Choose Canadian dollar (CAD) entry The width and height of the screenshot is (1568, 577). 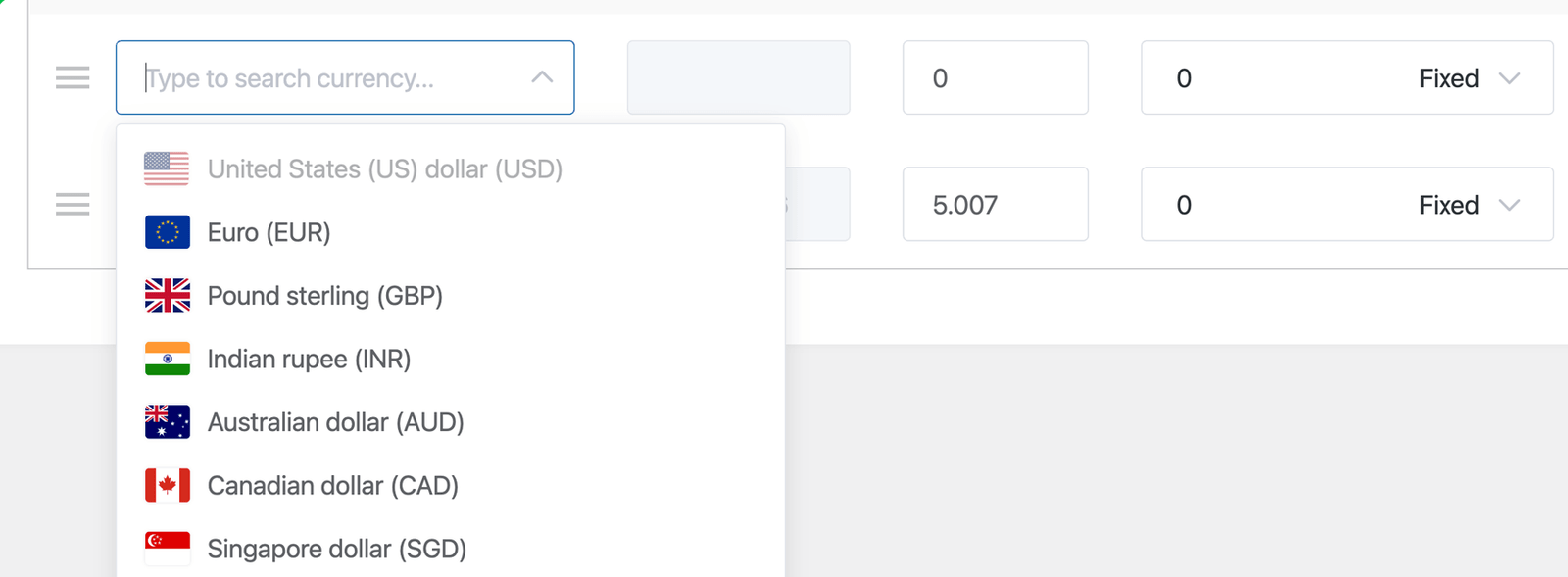click(x=333, y=486)
